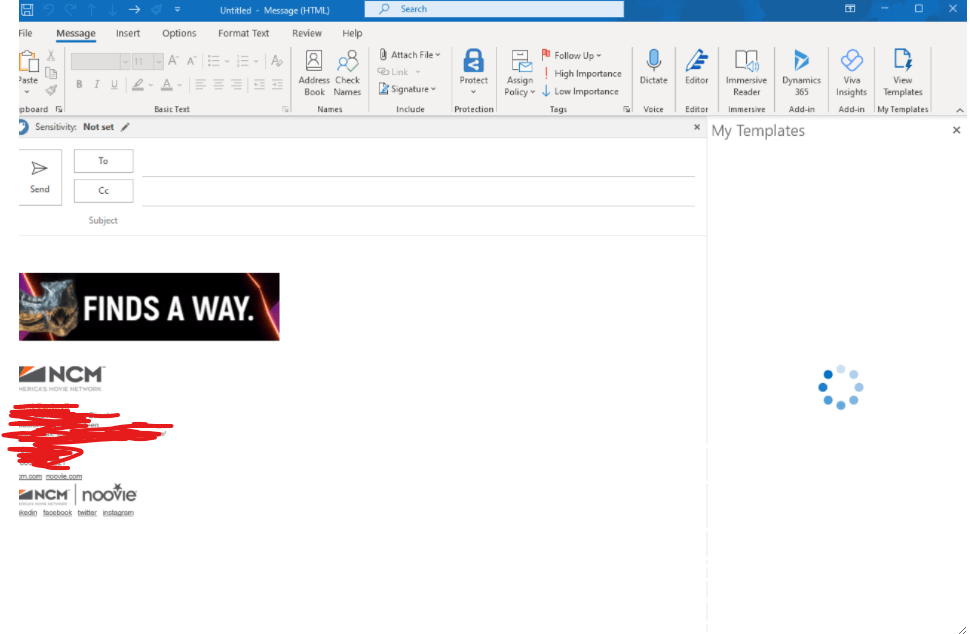The height and width of the screenshot is (634, 970).
Task: Activate the Format Painter brush
Action: coord(51,91)
